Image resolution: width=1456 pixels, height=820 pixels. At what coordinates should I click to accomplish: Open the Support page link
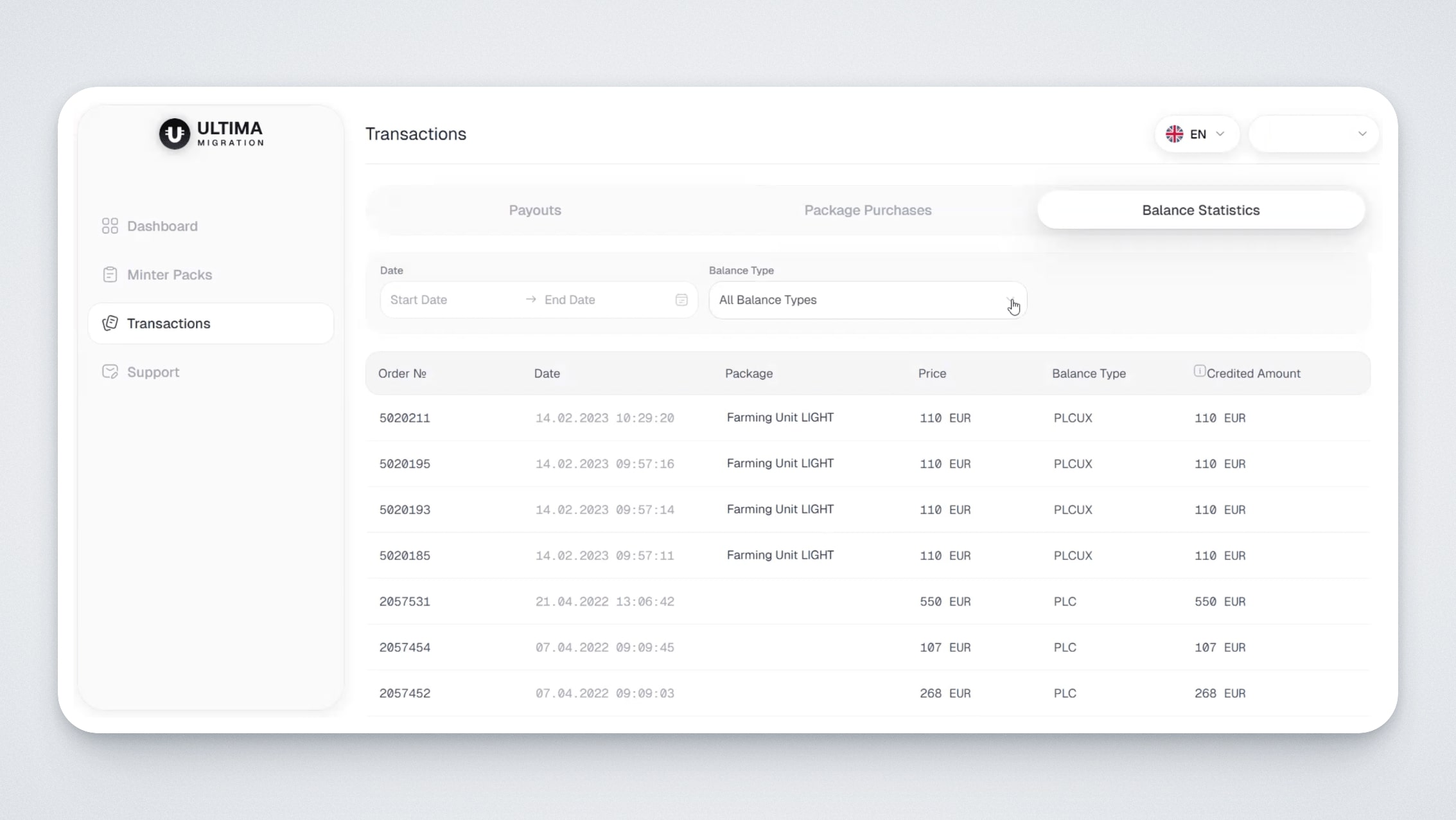tap(153, 372)
